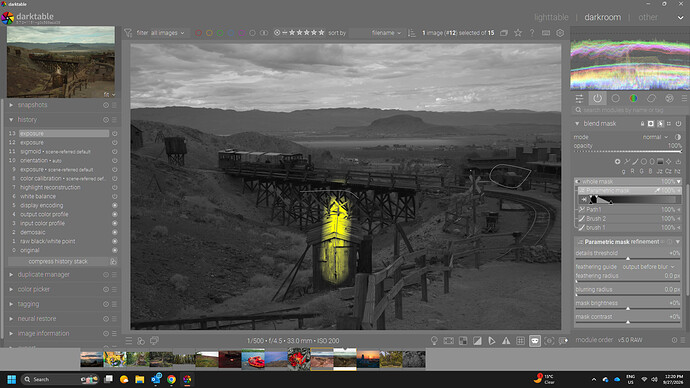Screen dimensions: 690x388
Task: Open the 'other' views menu
Action: (x=648, y=17)
